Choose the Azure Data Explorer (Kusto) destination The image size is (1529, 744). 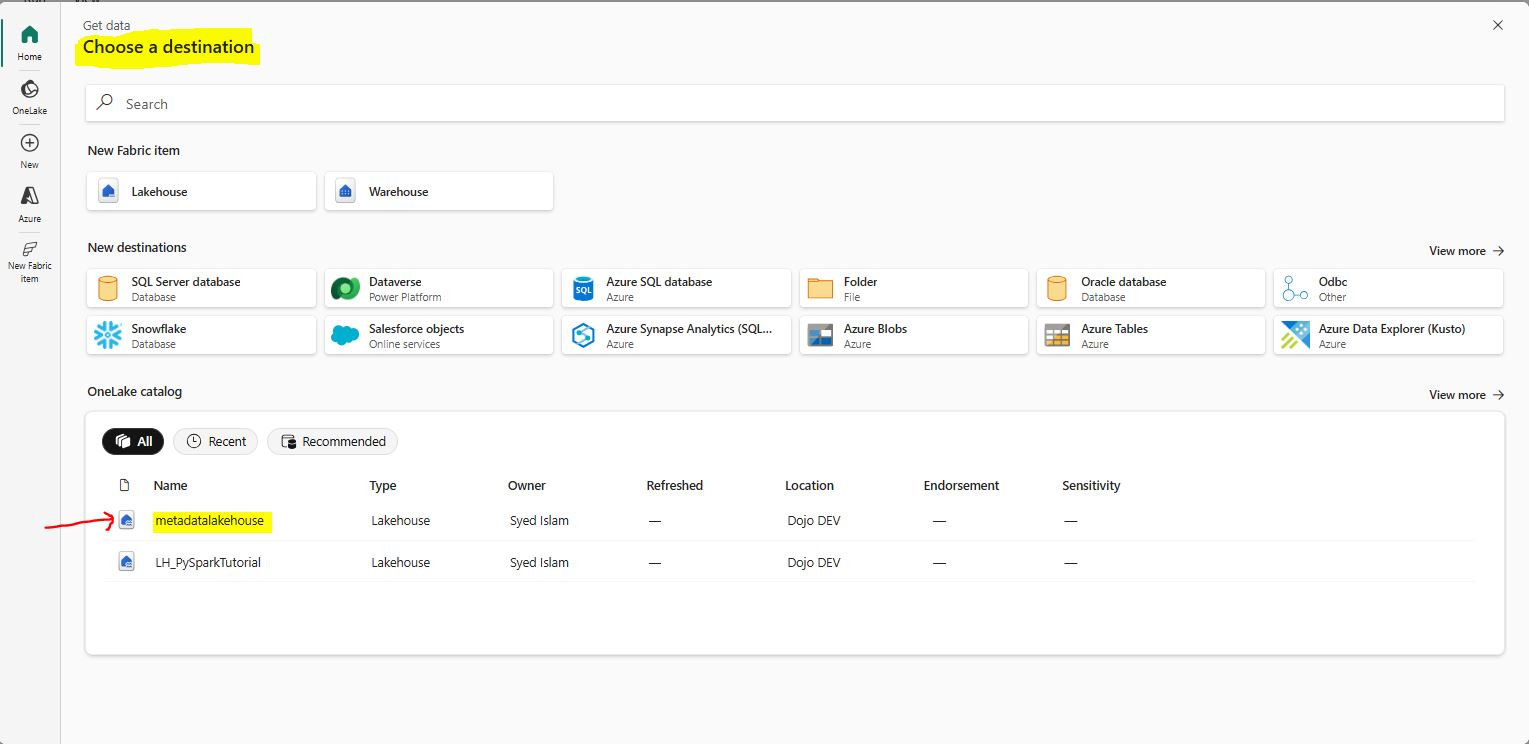[x=1388, y=335]
